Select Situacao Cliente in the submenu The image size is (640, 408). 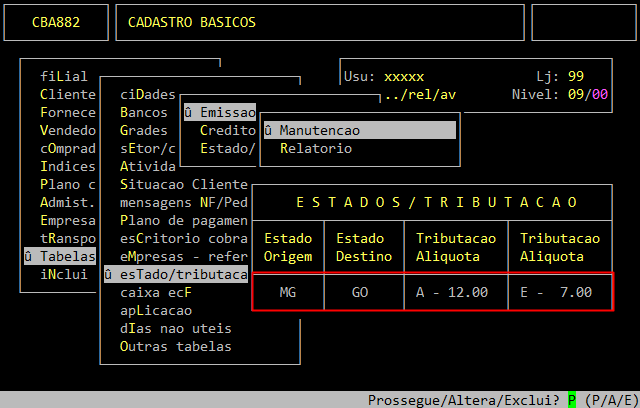tap(182, 184)
